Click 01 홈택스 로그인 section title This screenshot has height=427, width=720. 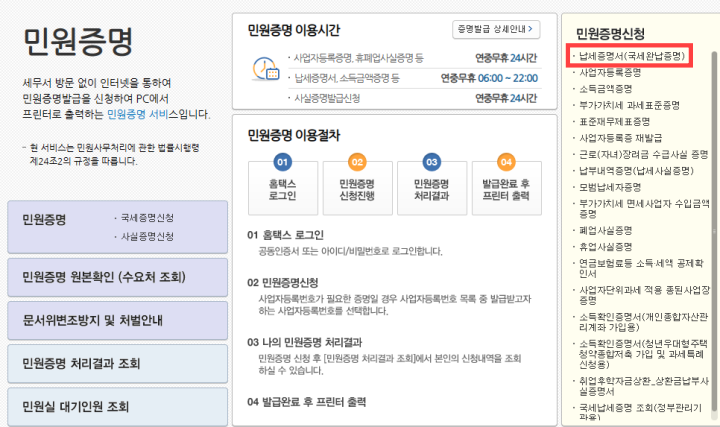pyautogui.click(x=286, y=235)
